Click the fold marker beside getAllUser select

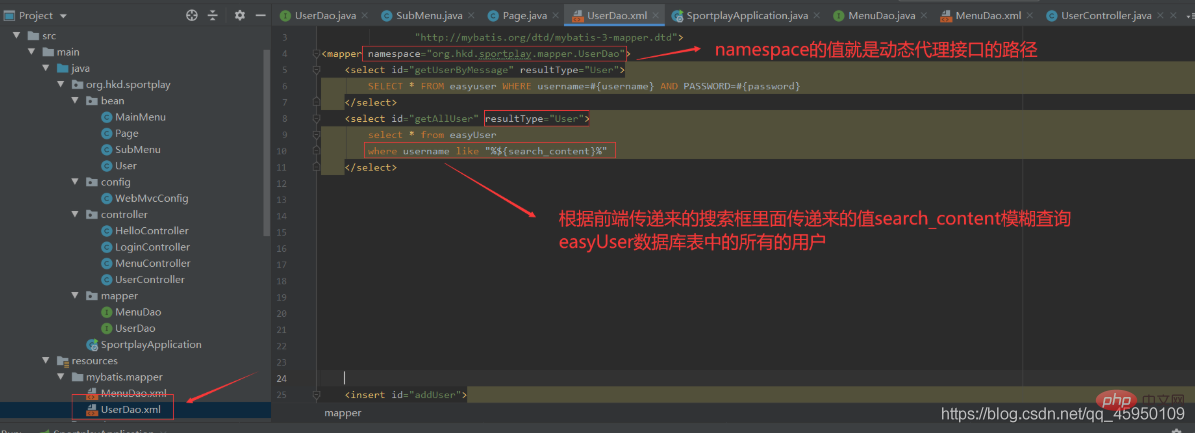[316, 118]
